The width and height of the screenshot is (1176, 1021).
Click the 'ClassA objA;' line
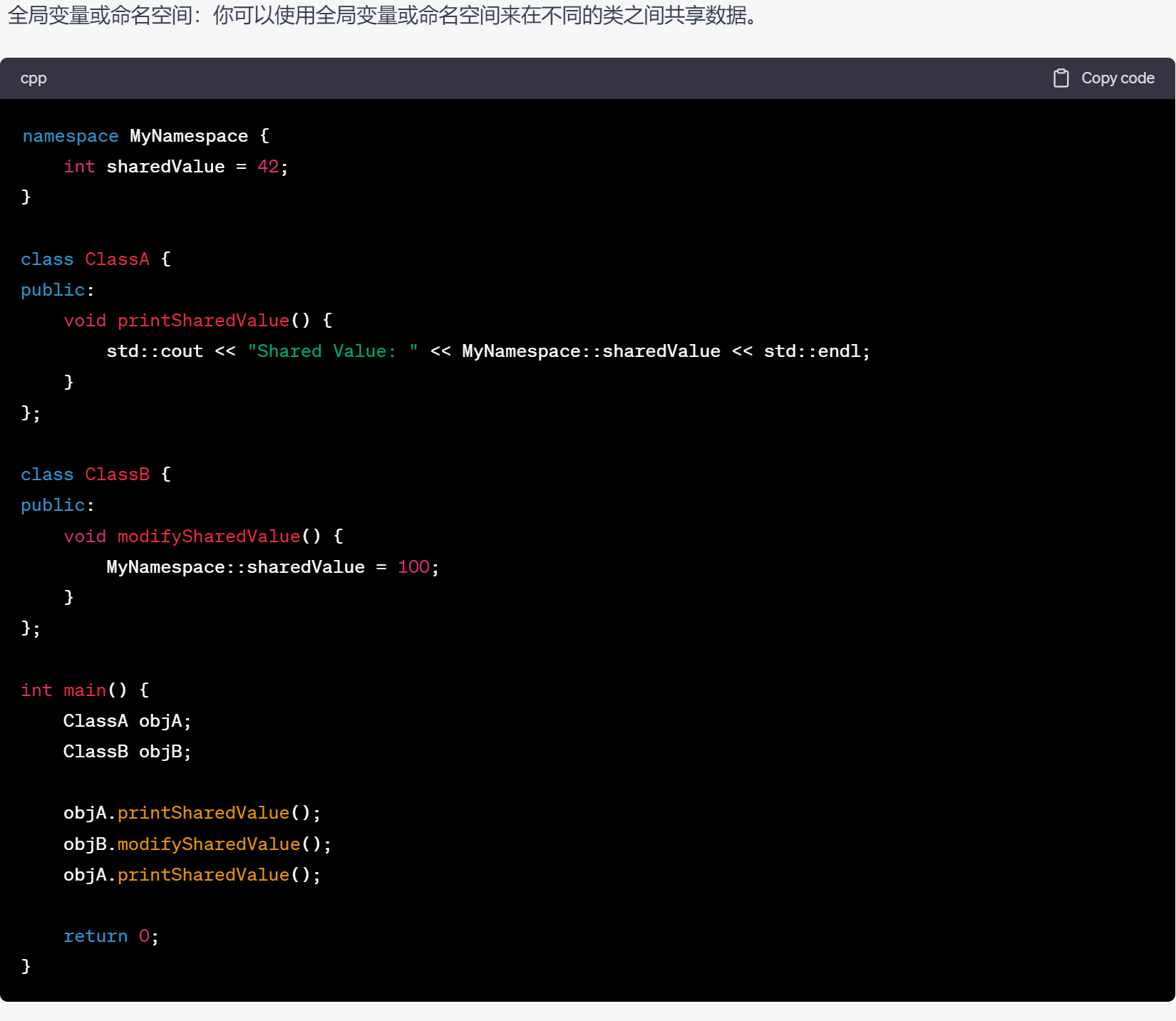pos(128,721)
